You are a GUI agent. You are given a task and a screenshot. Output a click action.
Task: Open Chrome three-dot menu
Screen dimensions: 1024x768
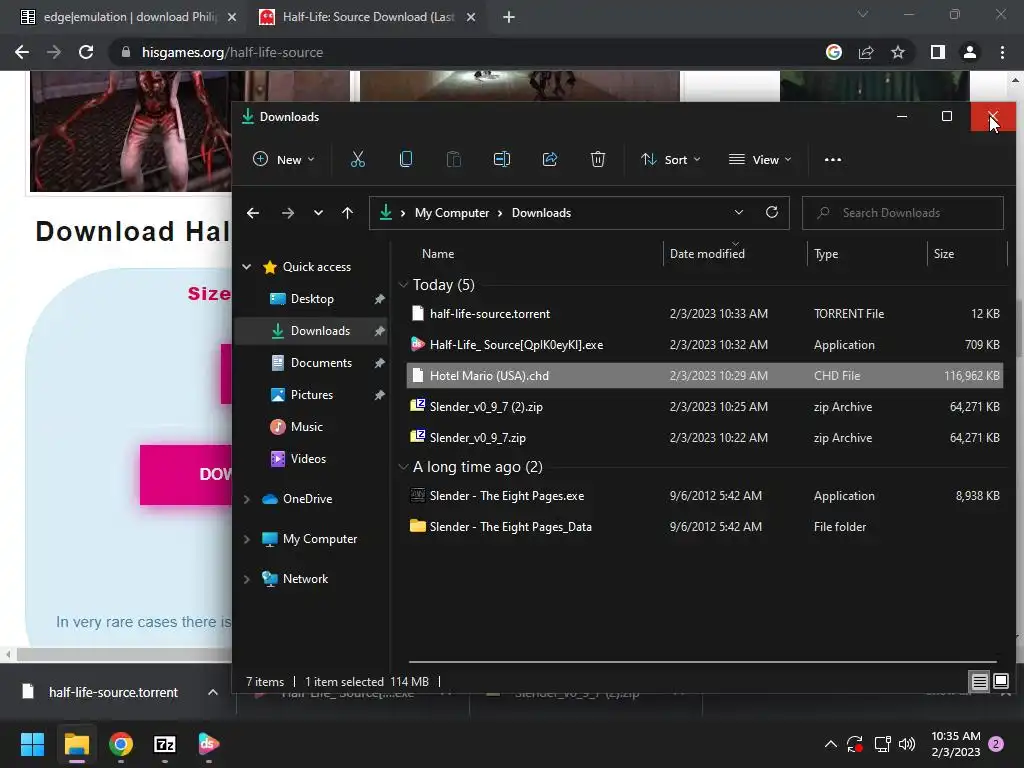click(1002, 52)
